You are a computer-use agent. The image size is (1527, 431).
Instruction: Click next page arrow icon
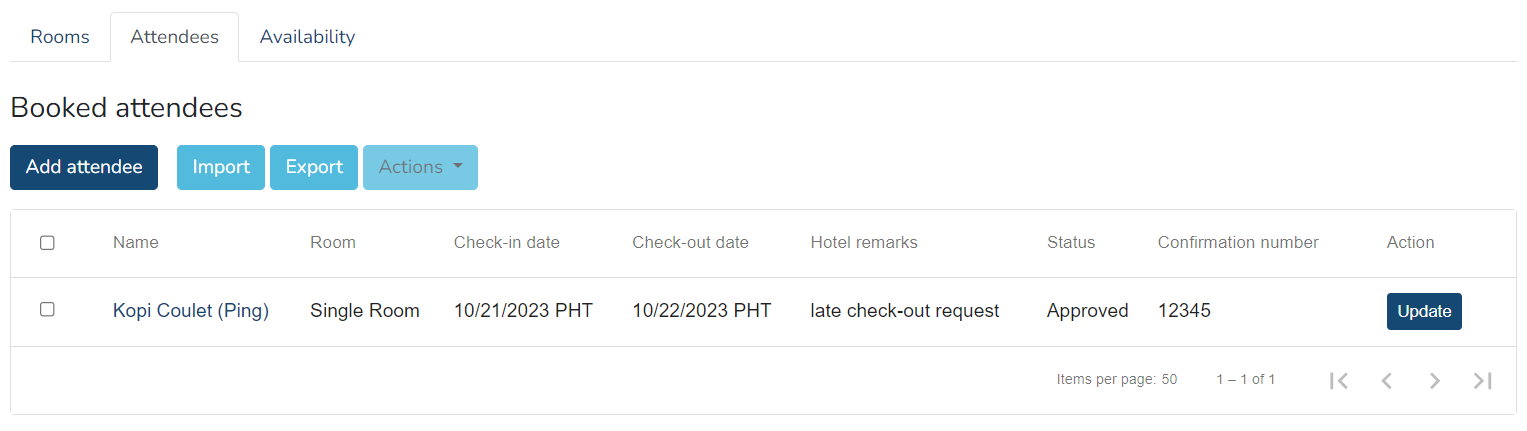1435,380
